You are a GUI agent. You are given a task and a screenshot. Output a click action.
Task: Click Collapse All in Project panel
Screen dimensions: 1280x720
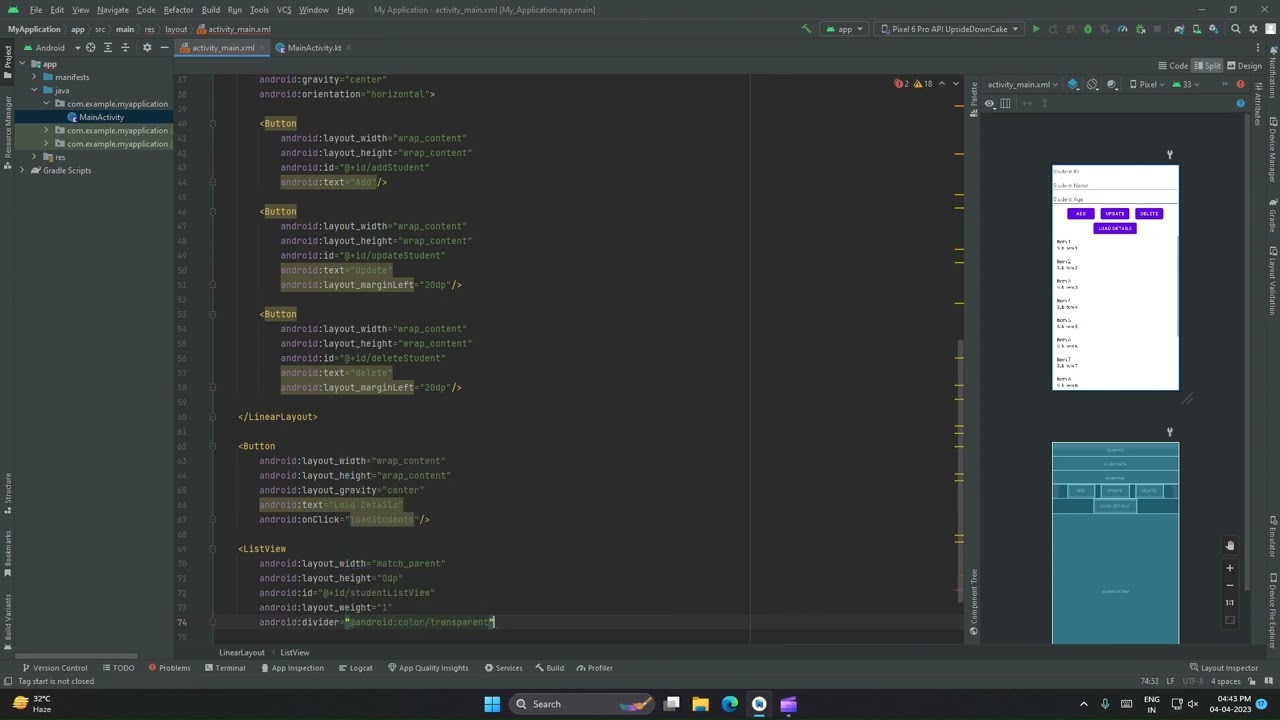(x=125, y=47)
